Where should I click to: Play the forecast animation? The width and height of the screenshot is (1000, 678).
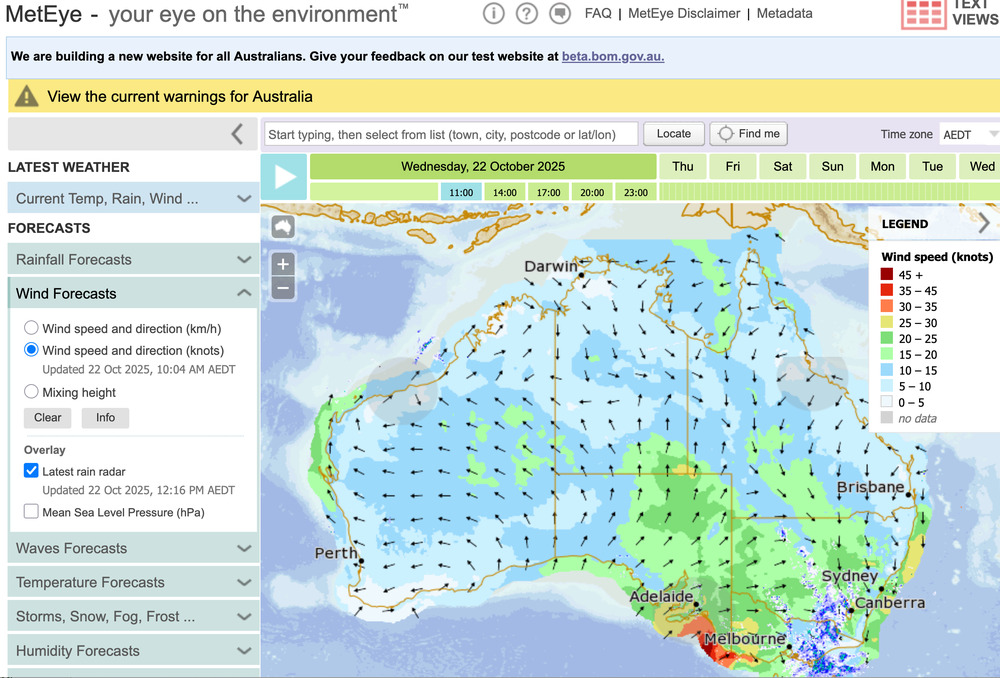click(x=285, y=177)
